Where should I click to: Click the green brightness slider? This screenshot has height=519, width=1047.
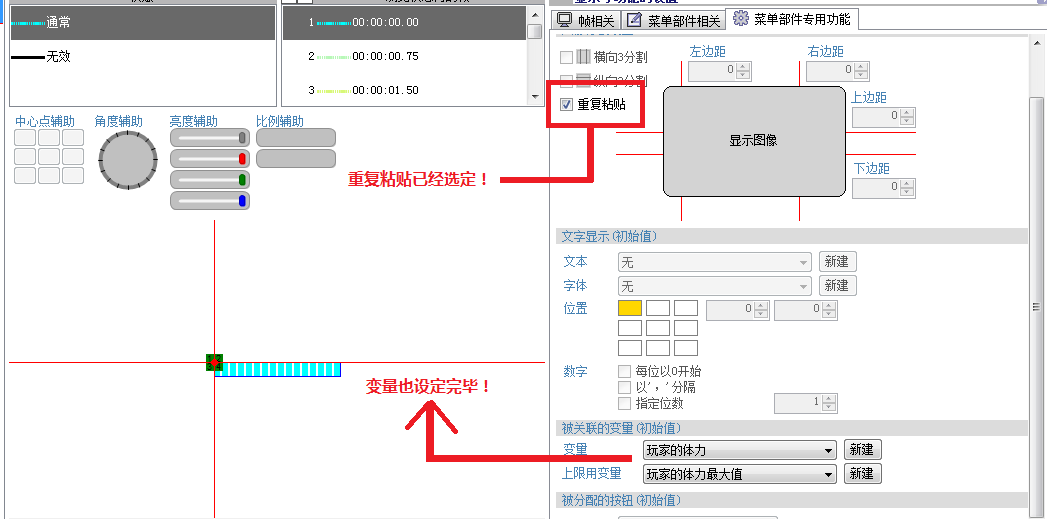[x=210, y=180]
